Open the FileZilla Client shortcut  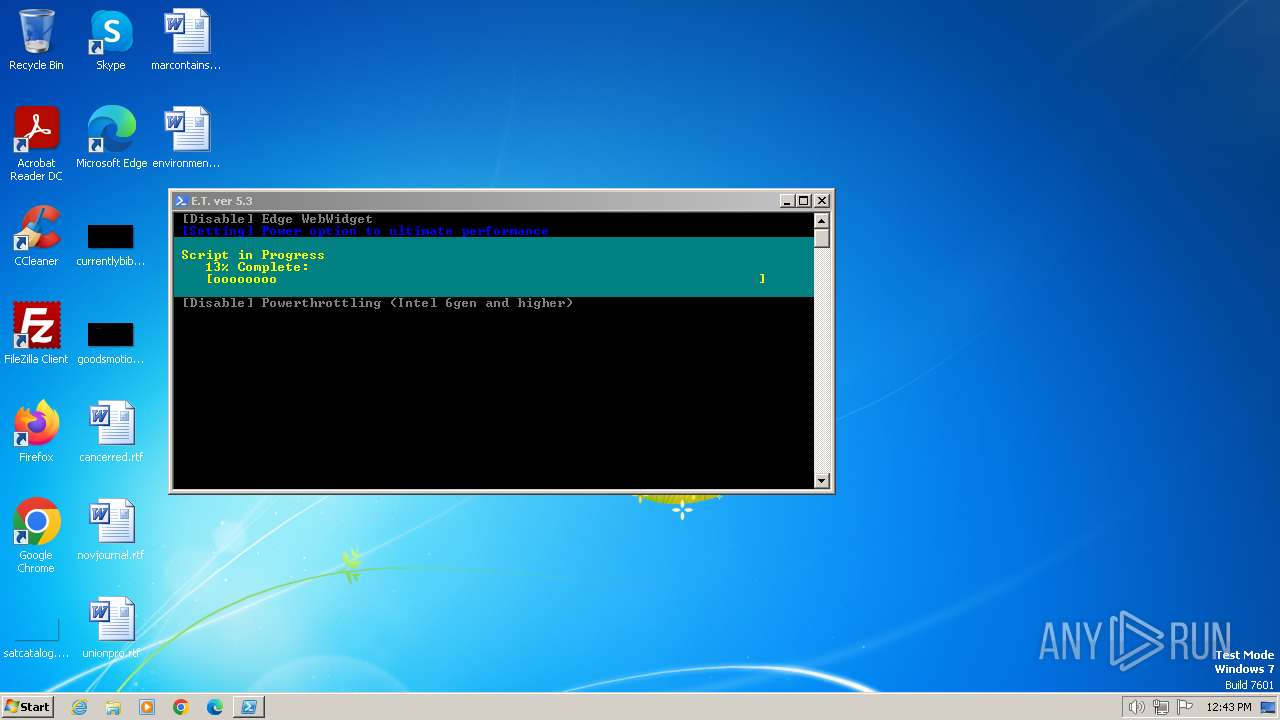tap(36, 333)
